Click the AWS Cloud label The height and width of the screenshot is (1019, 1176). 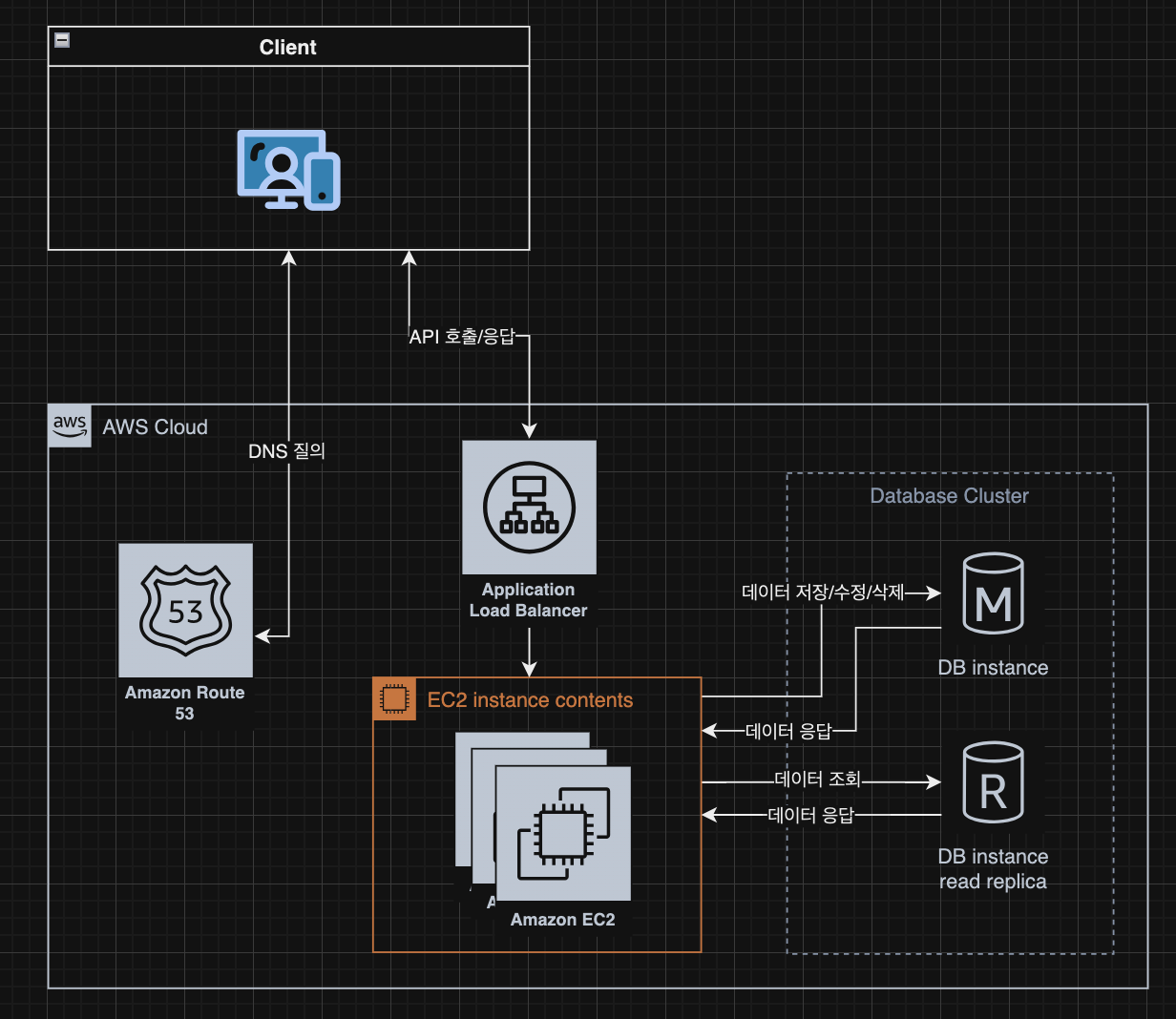pyautogui.click(x=155, y=426)
